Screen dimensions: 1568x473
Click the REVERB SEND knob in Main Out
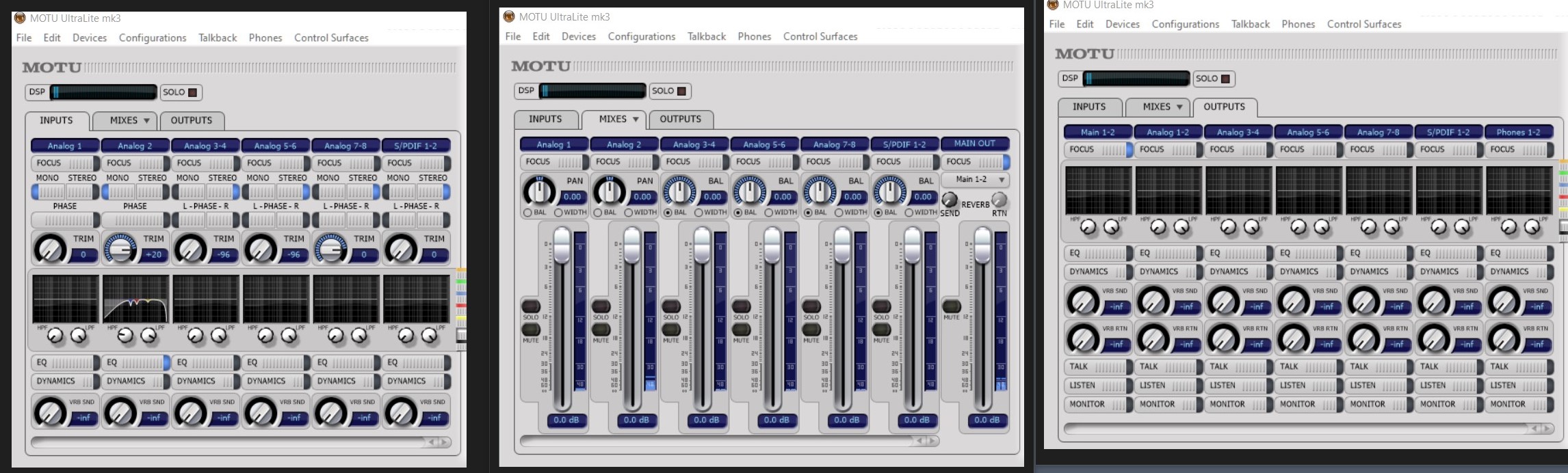(x=950, y=200)
